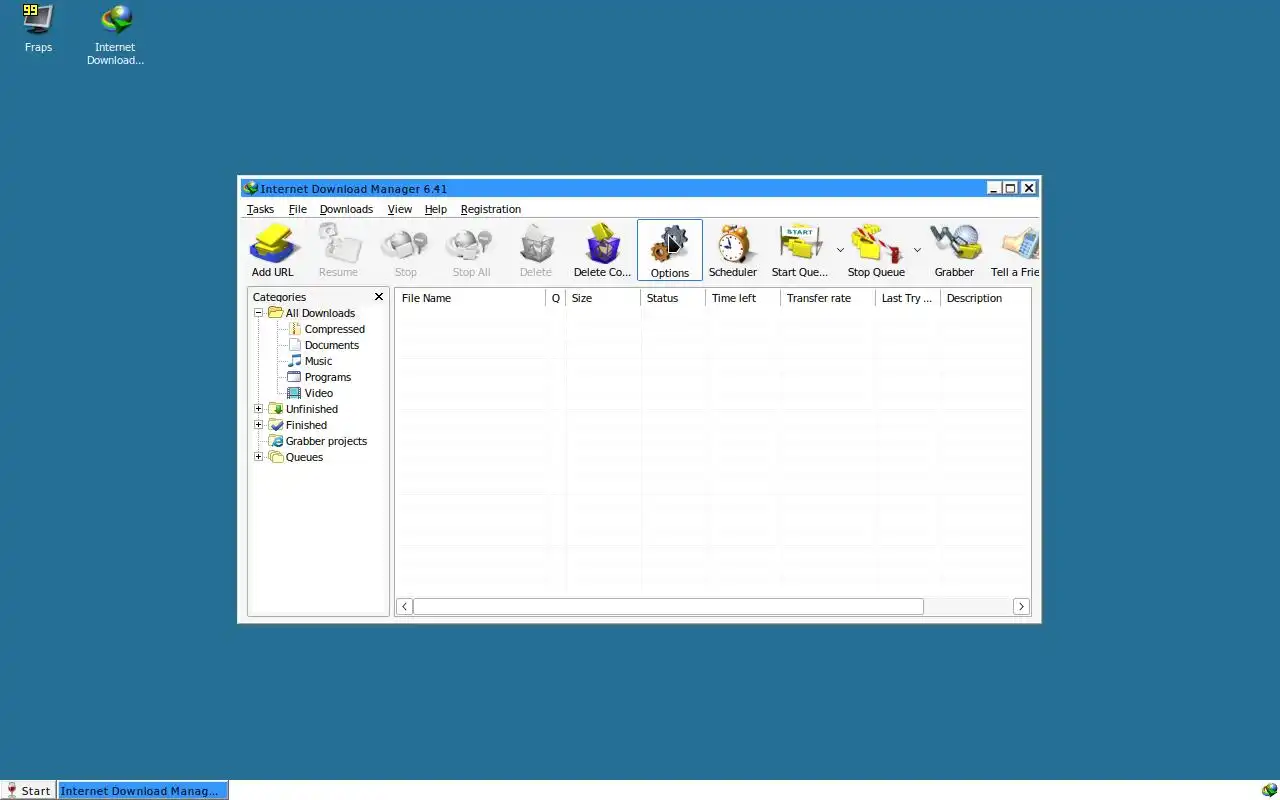Close the Categories panel
1280x800 pixels.
pyautogui.click(x=379, y=297)
